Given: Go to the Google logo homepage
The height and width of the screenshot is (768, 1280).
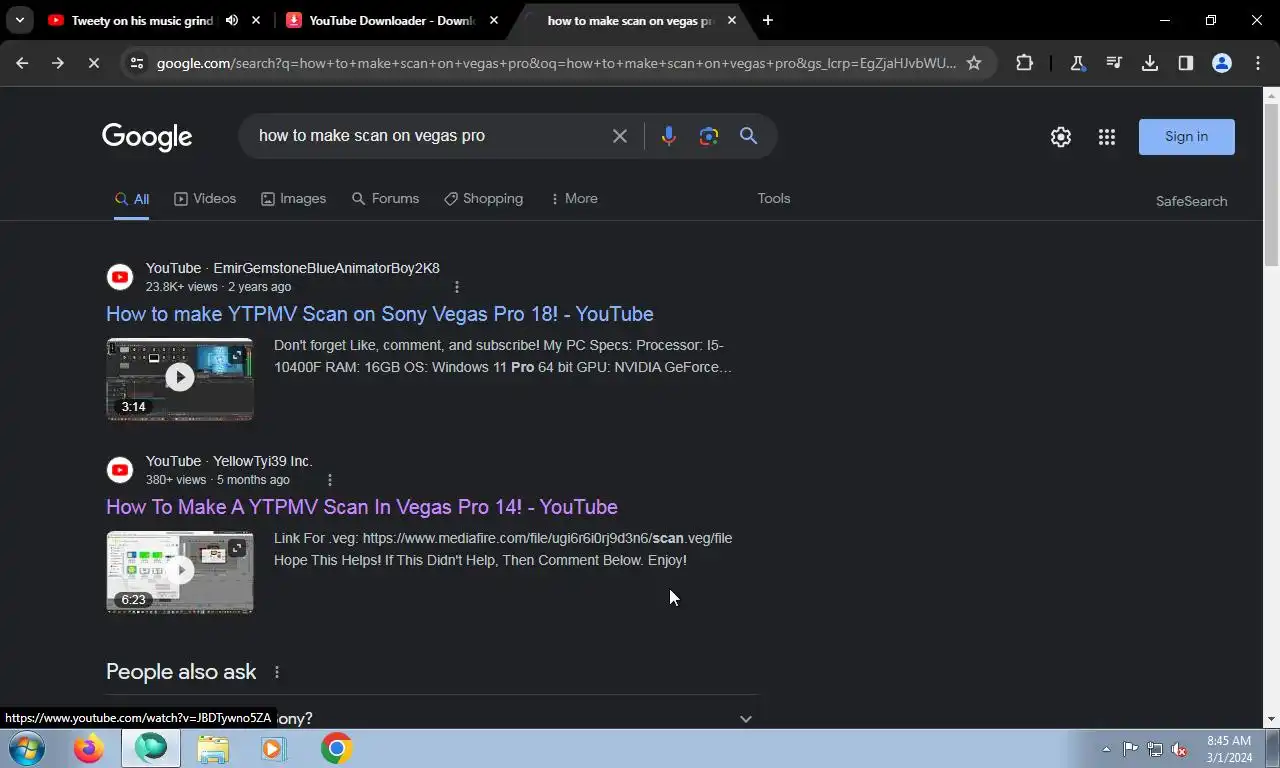Looking at the screenshot, I should (x=147, y=137).
